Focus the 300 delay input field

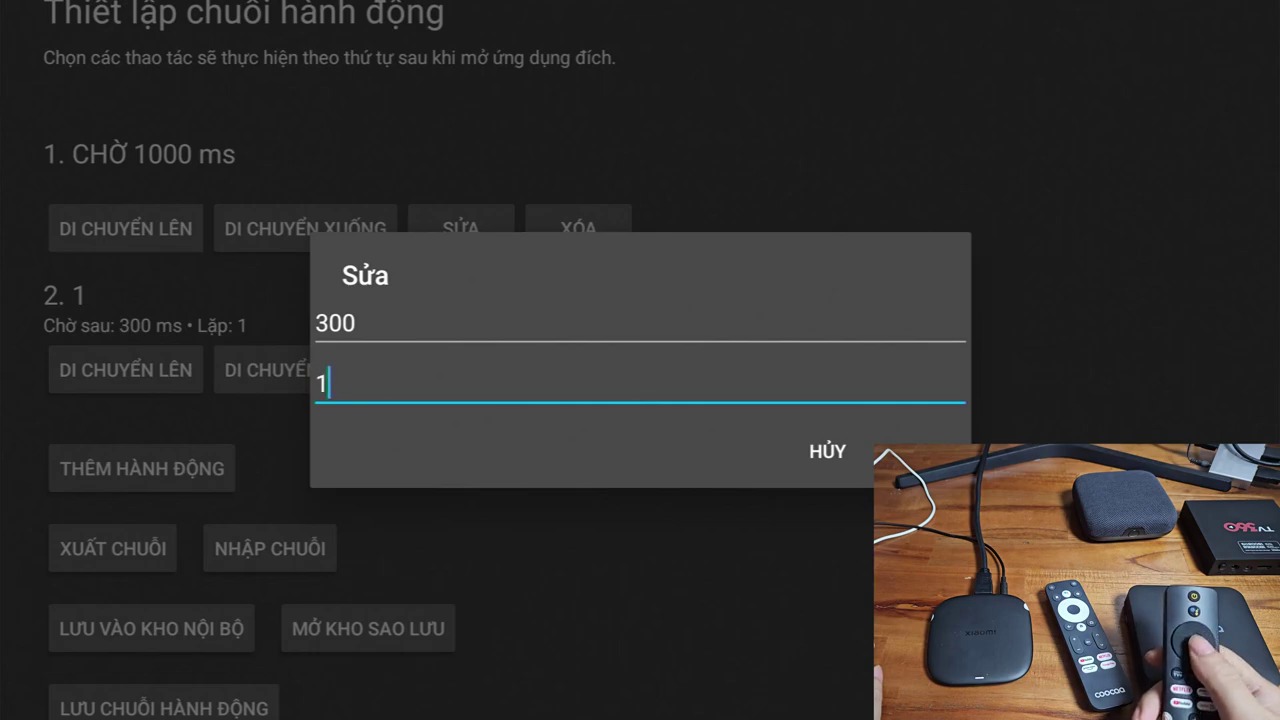click(x=640, y=323)
